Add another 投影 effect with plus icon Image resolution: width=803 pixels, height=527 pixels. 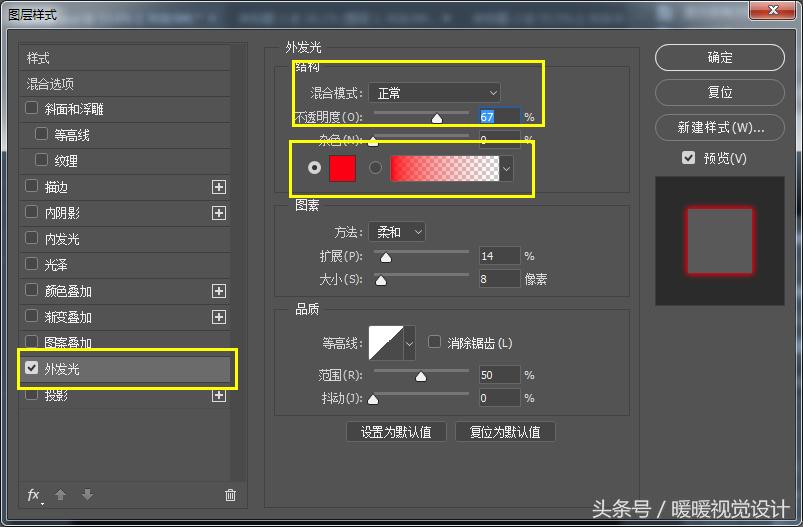coord(219,395)
